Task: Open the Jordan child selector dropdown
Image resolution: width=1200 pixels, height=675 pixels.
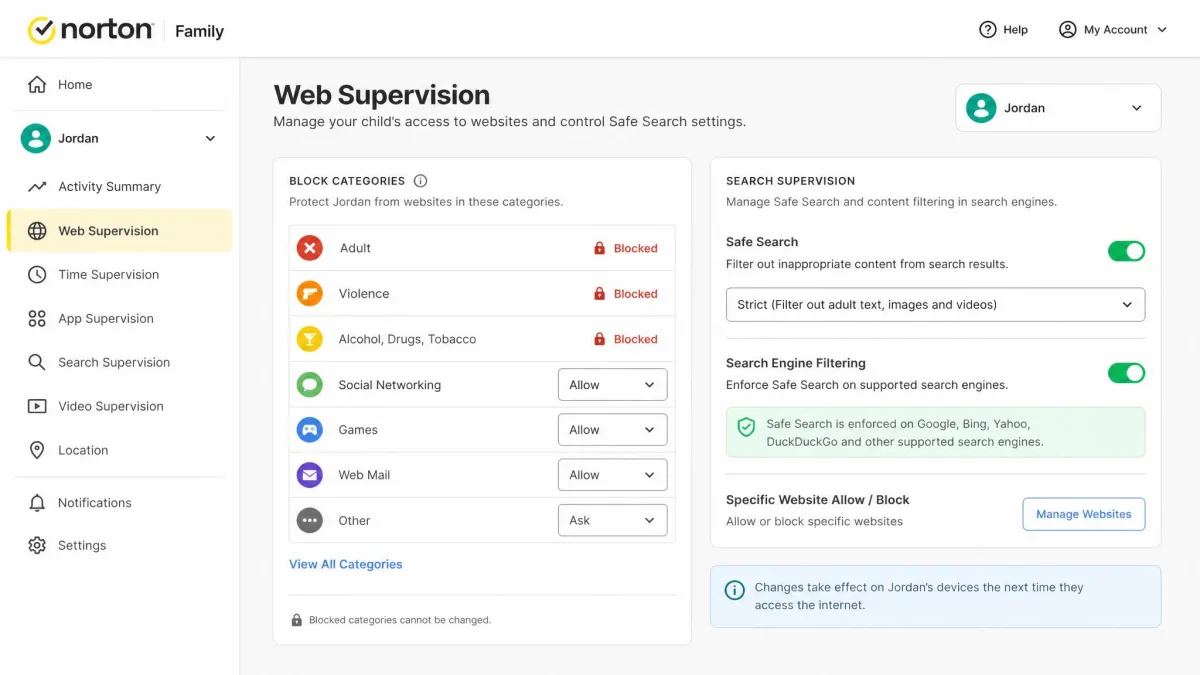Action: pyautogui.click(x=1058, y=108)
